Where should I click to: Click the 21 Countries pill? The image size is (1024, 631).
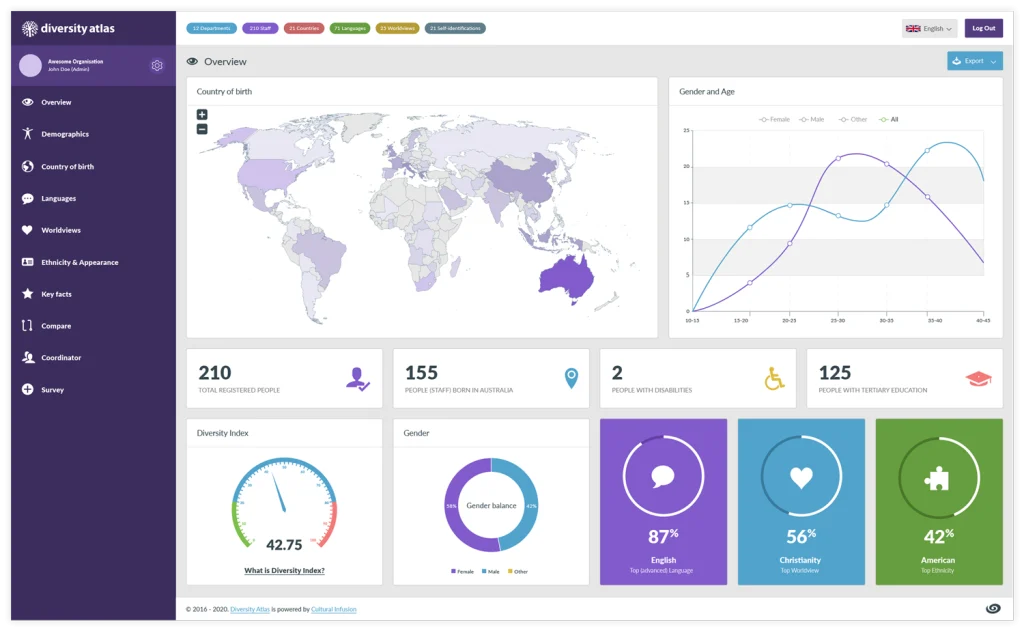pyautogui.click(x=304, y=28)
